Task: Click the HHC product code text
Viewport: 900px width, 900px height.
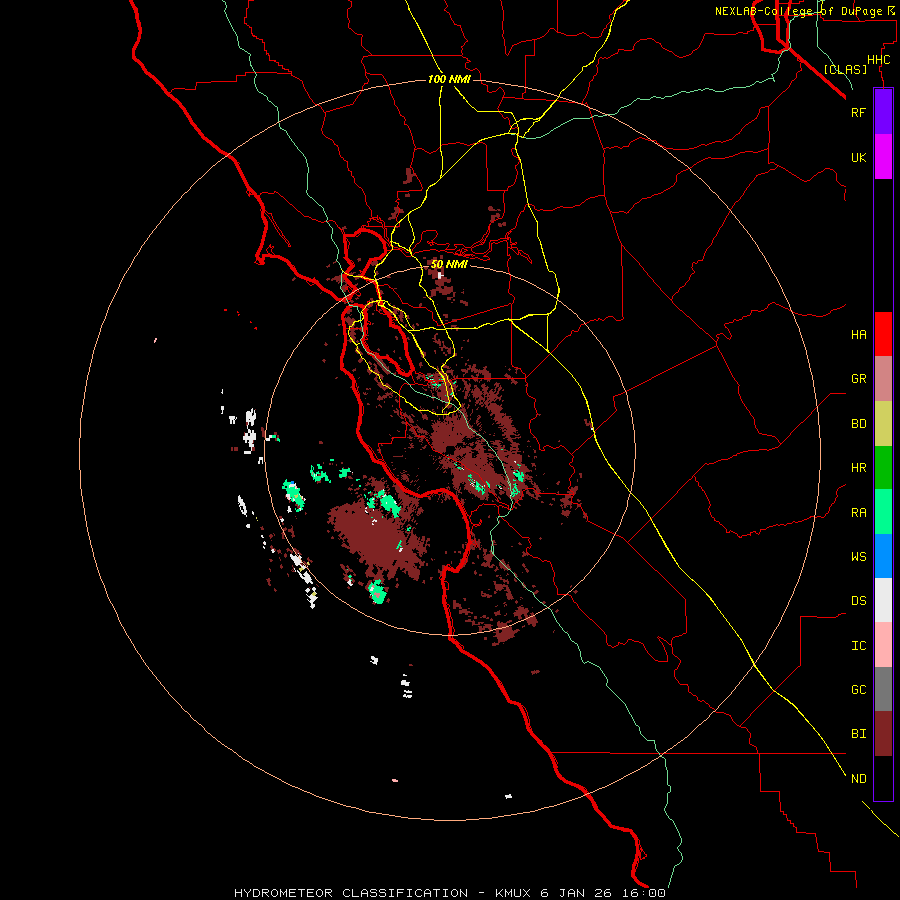Action: (878, 60)
